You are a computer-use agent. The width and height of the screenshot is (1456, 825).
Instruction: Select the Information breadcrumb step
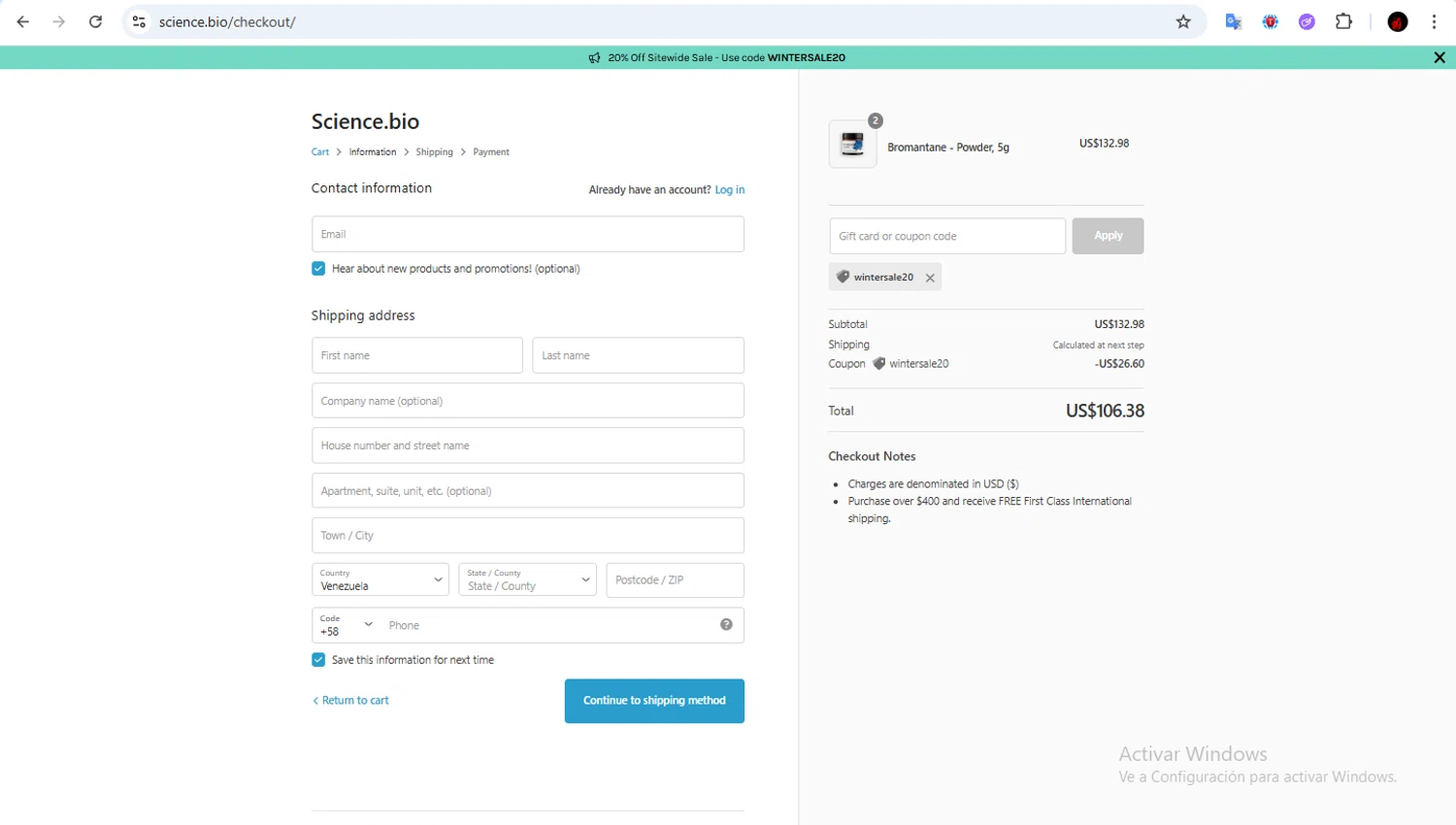pos(373,152)
